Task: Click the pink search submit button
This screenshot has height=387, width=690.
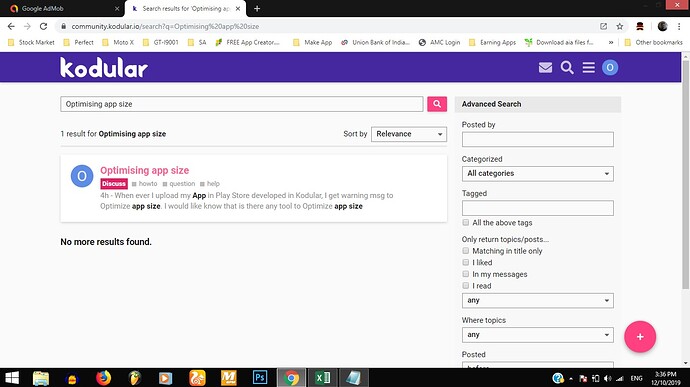Action: point(437,104)
